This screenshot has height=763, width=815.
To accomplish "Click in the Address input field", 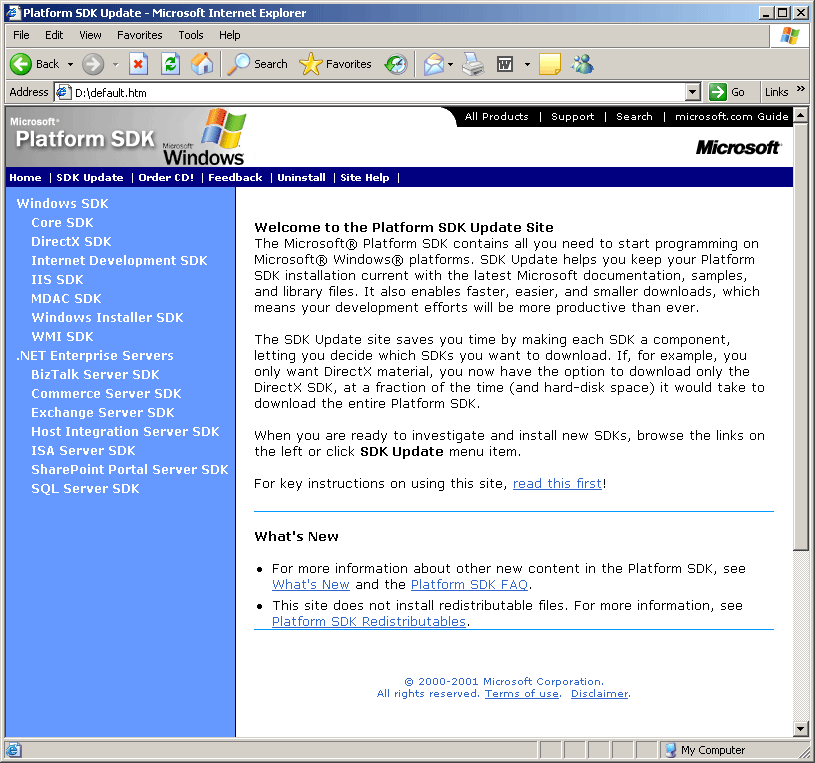I will (x=378, y=93).
